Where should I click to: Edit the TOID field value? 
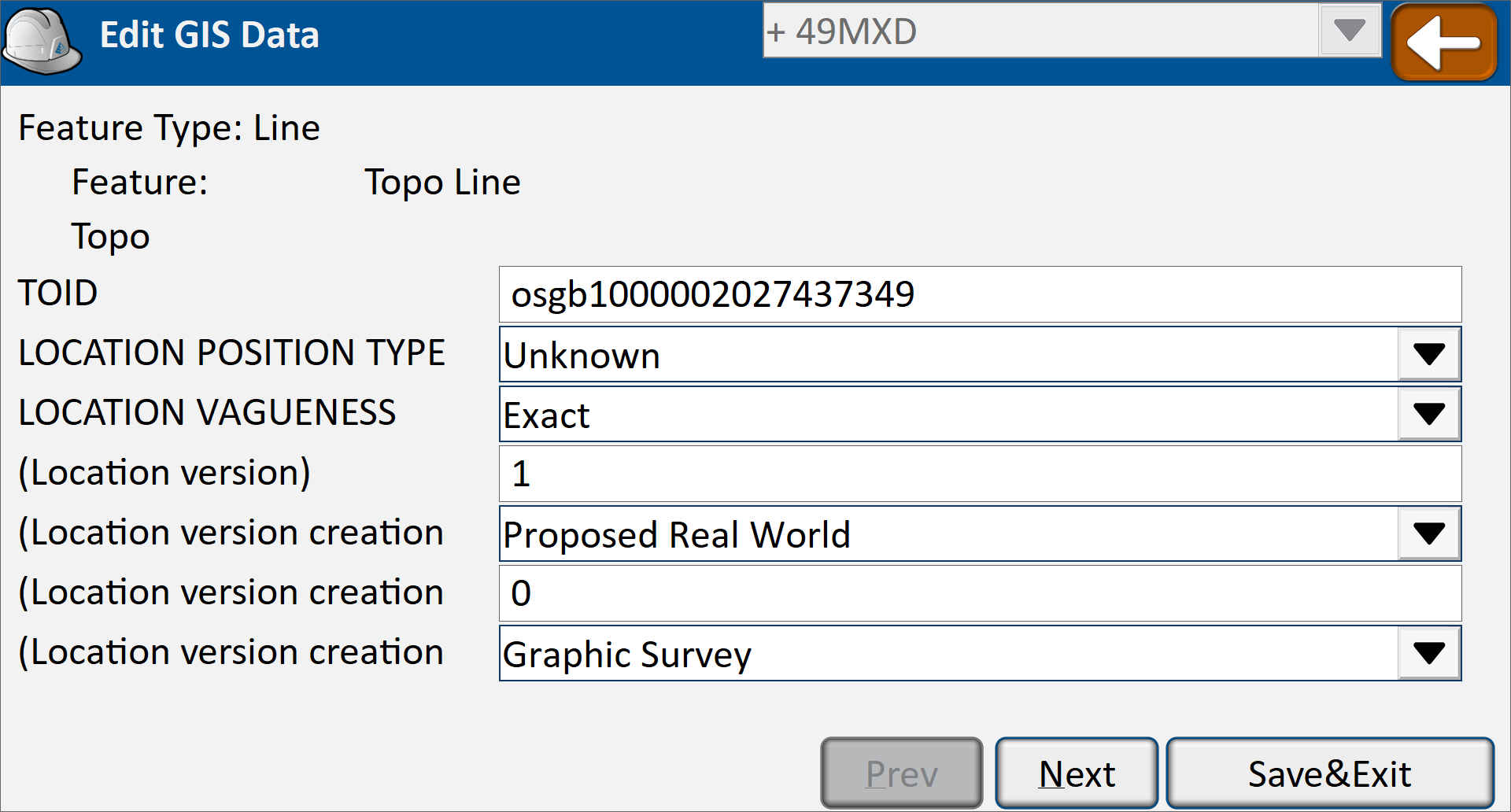(980, 294)
